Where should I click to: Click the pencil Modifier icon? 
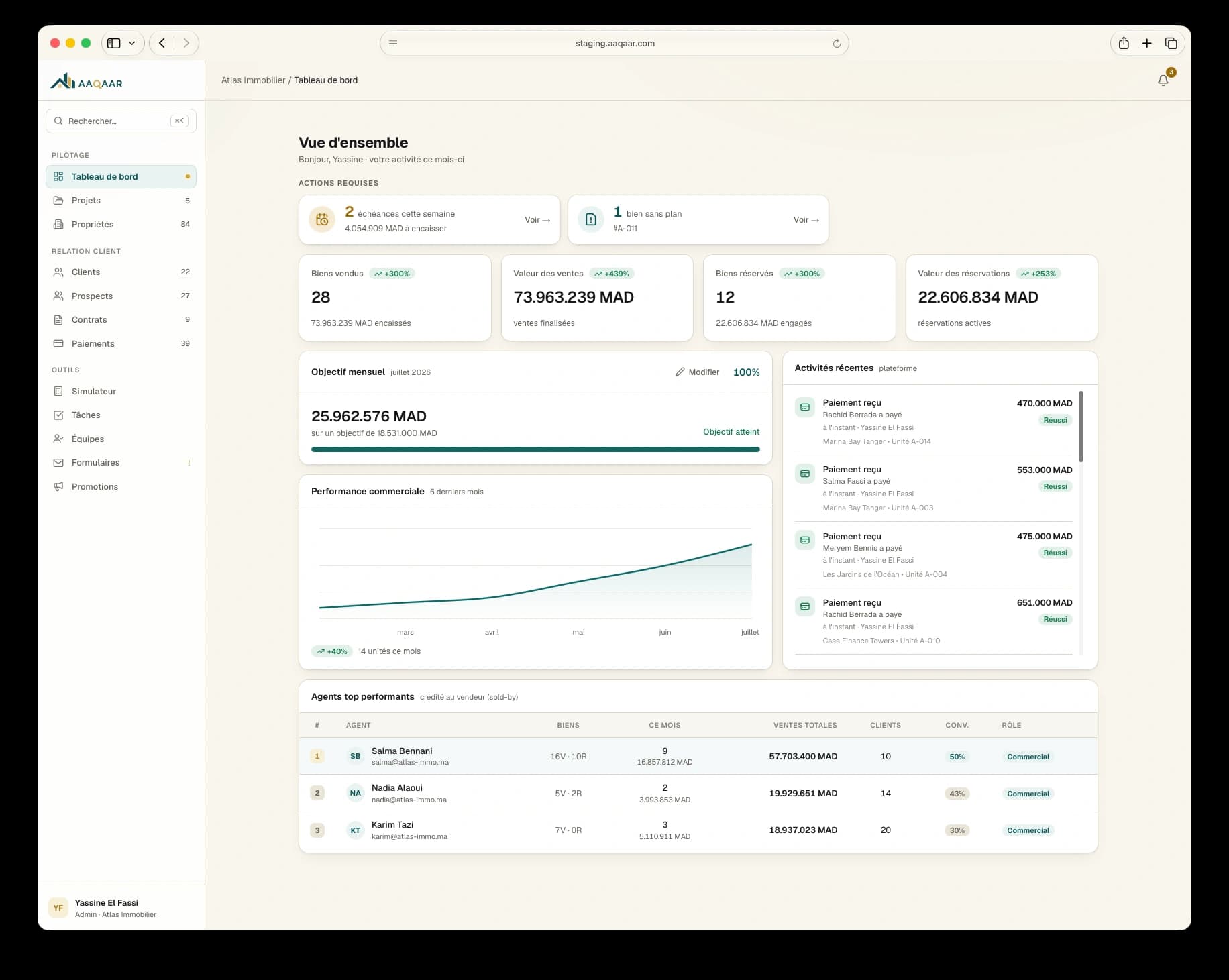click(680, 372)
